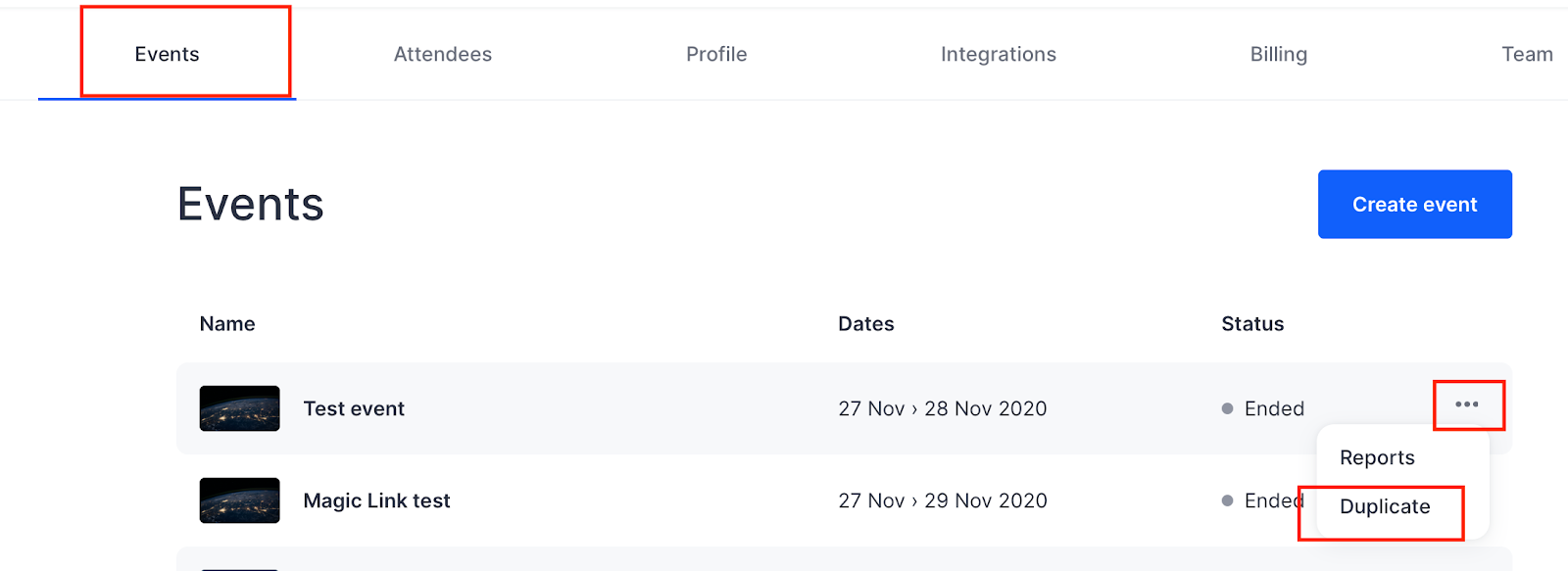Go to the Profile tab

click(716, 54)
